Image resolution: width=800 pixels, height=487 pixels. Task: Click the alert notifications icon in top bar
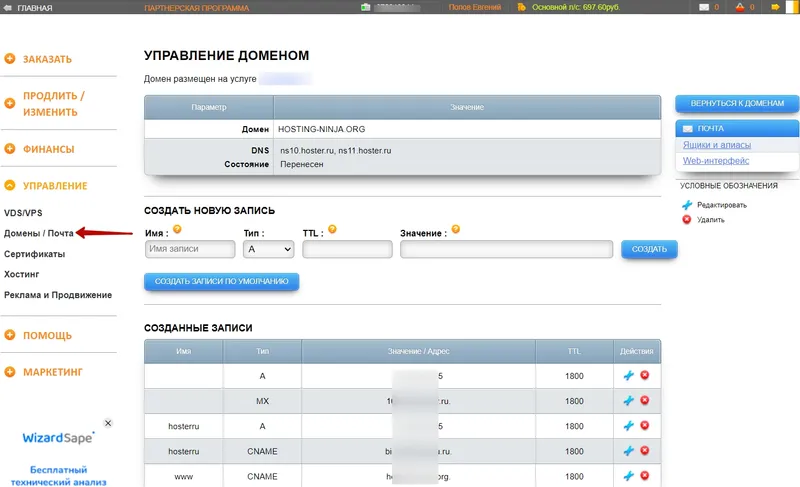point(740,7)
